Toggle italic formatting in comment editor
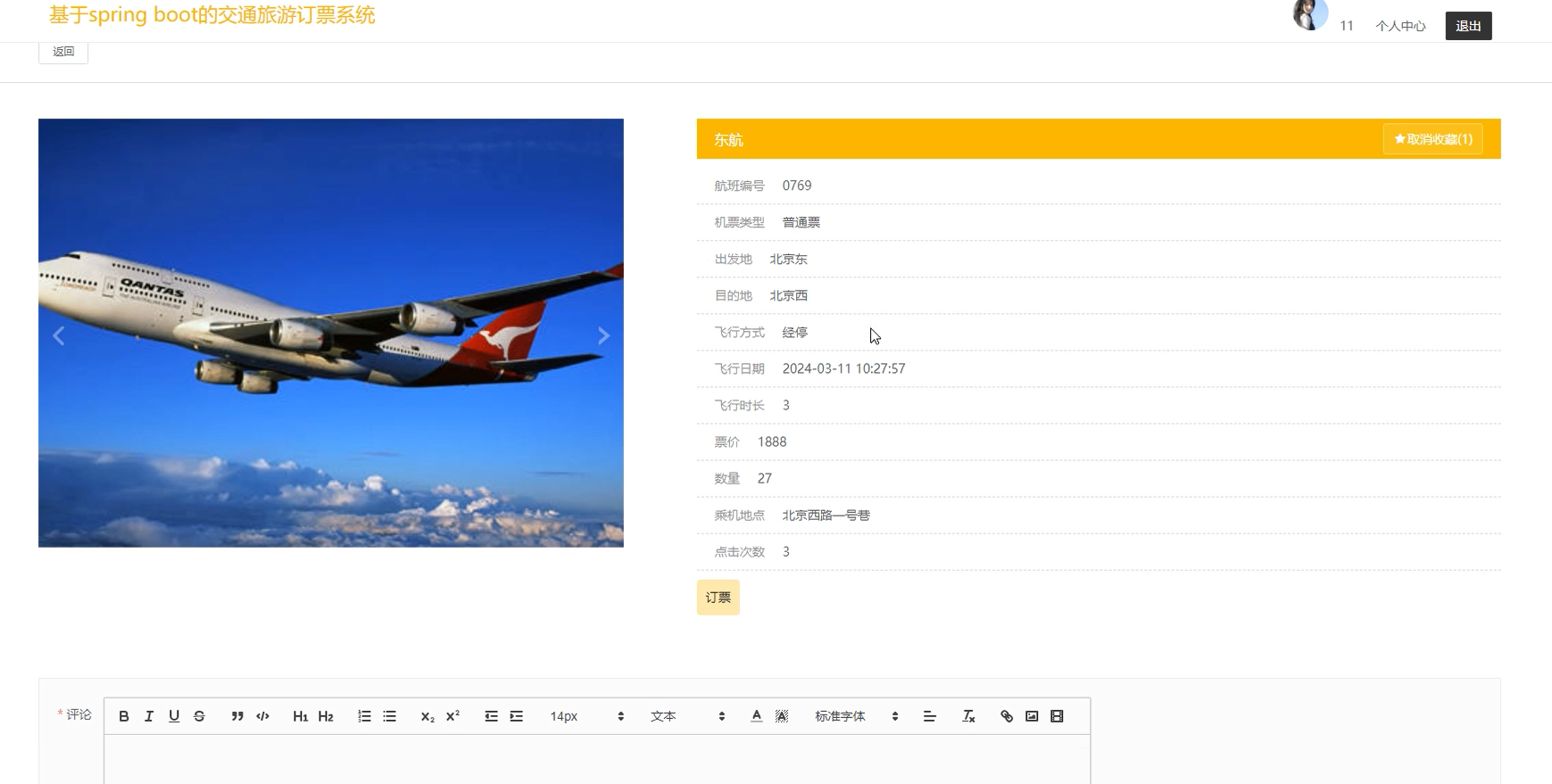The width and height of the screenshot is (1552, 784). click(x=149, y=716)
